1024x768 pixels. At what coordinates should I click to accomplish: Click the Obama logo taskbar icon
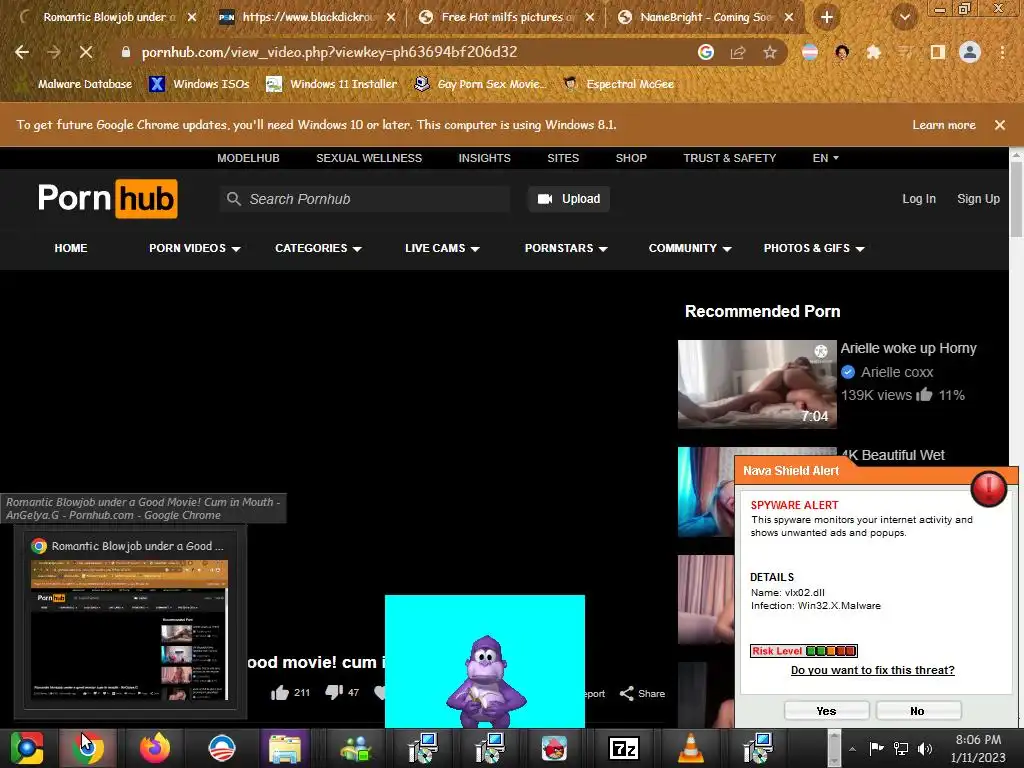[x=221, y=748]
